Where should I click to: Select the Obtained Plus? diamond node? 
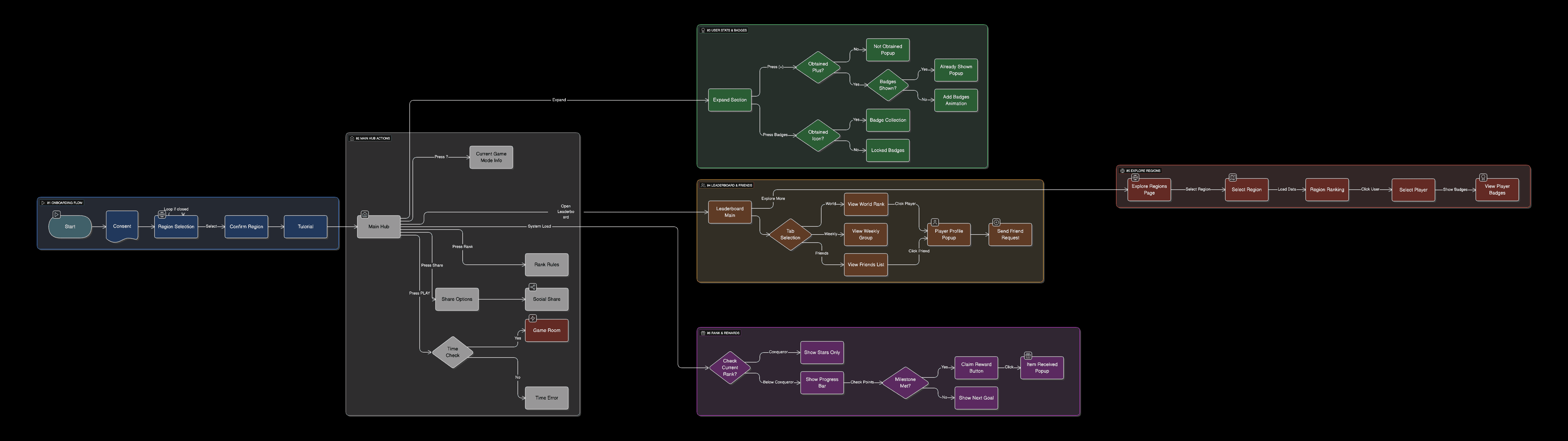[818, 67]
